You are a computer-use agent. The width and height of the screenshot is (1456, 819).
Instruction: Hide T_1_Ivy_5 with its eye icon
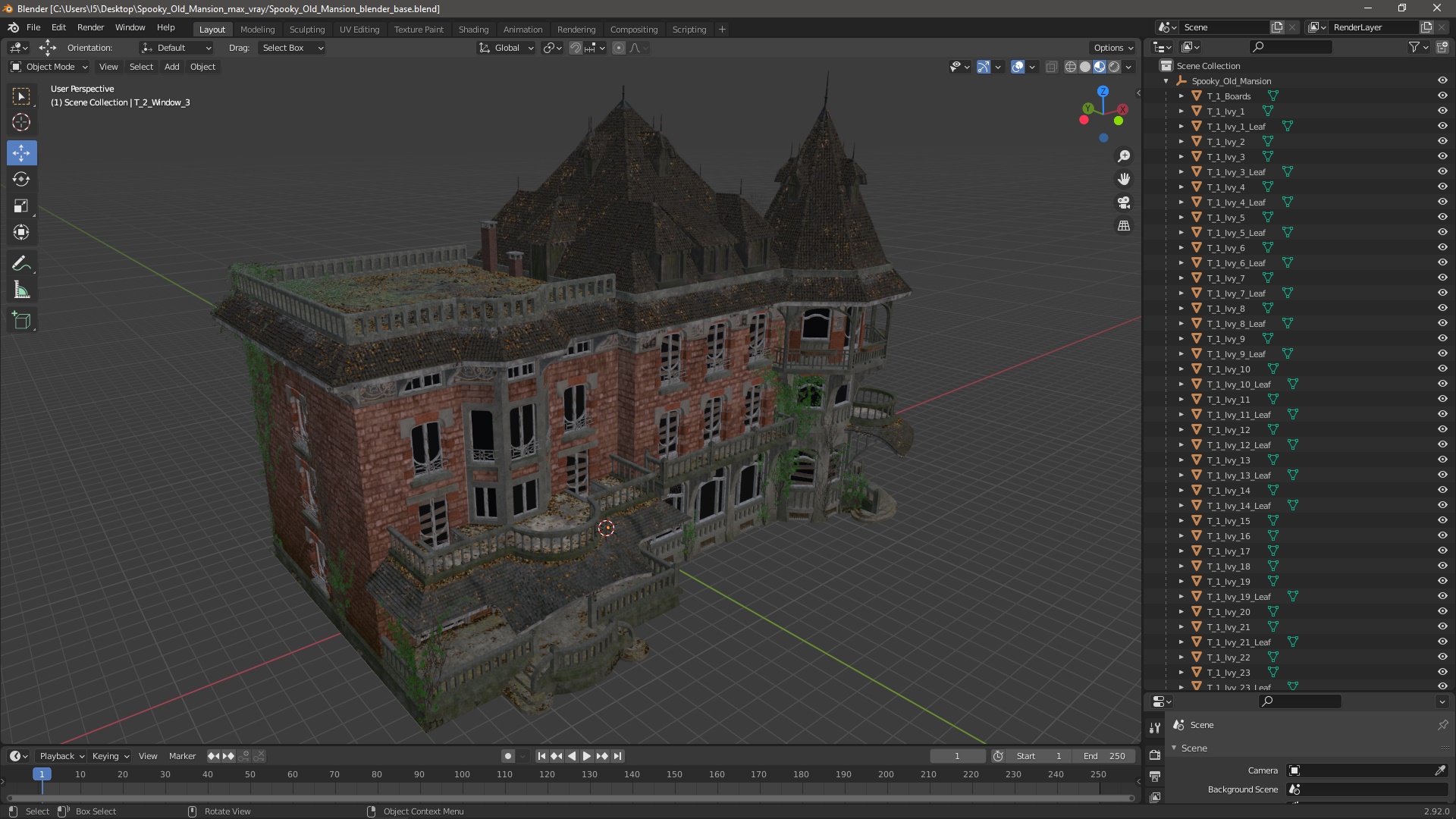point(1442,217)
